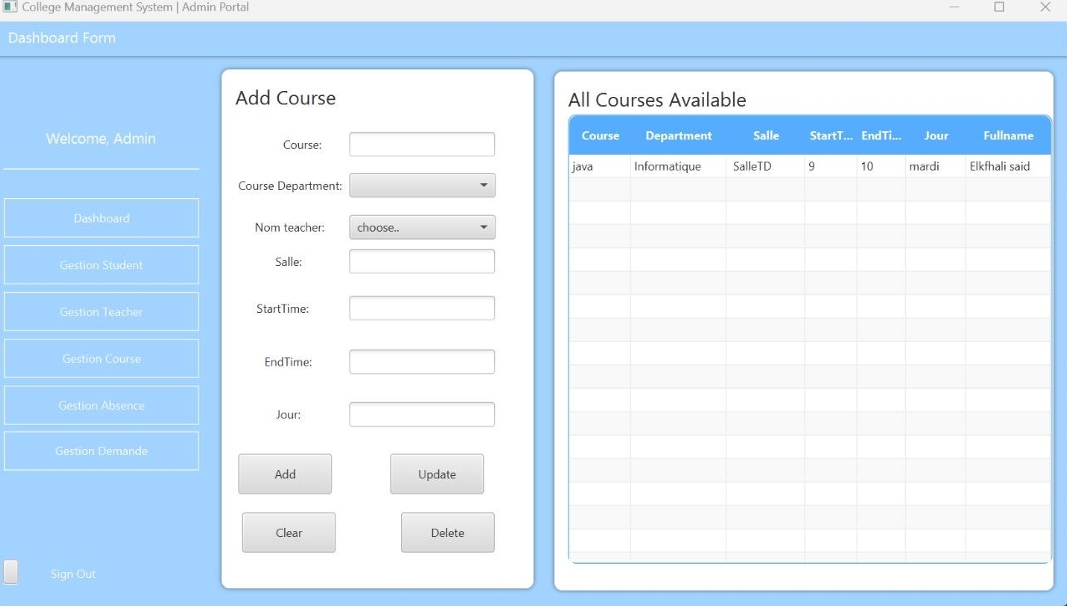This screenshot has width=1067, height=608.
Task: Open Gestion Absence page
Action: pyautogui.click(x=101, y=405)
